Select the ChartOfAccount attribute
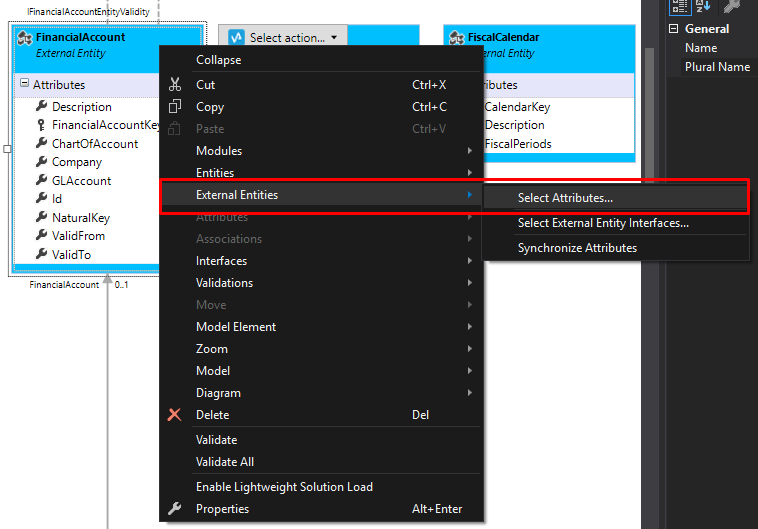758x529 pixels. (95, 144)
